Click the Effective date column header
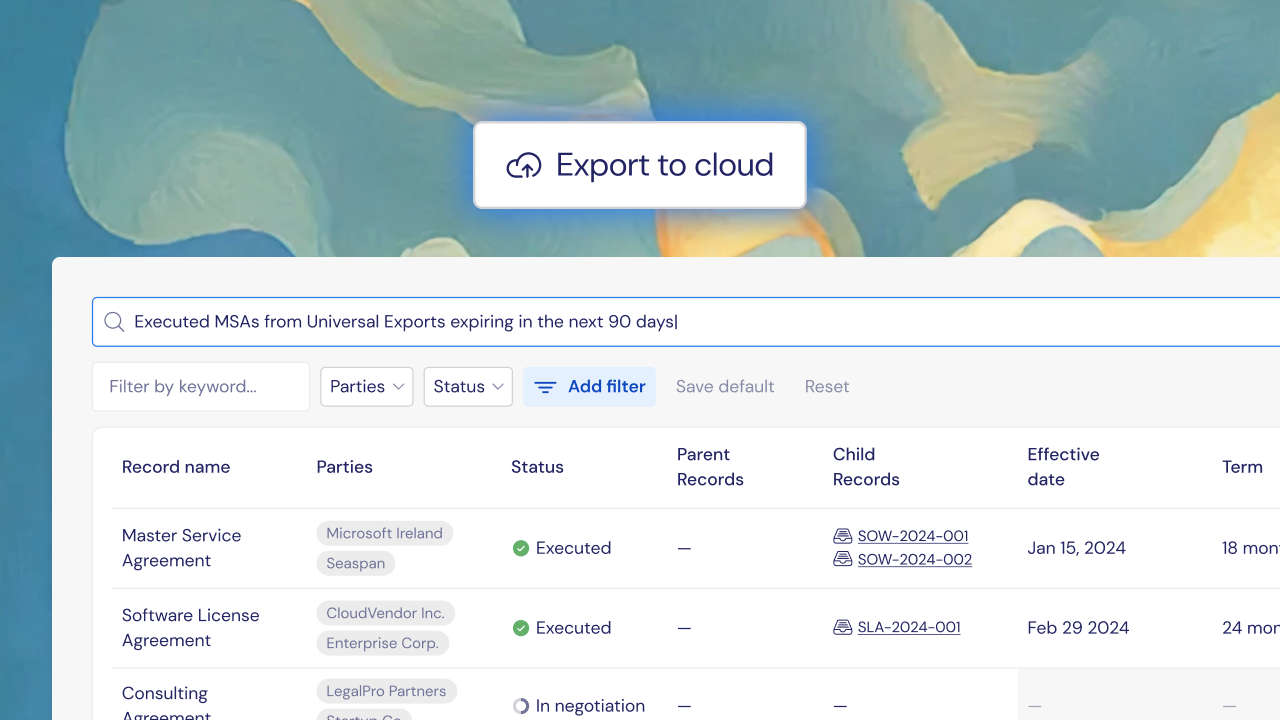Screen dimensions: 1280x720 pos(1063,467)
